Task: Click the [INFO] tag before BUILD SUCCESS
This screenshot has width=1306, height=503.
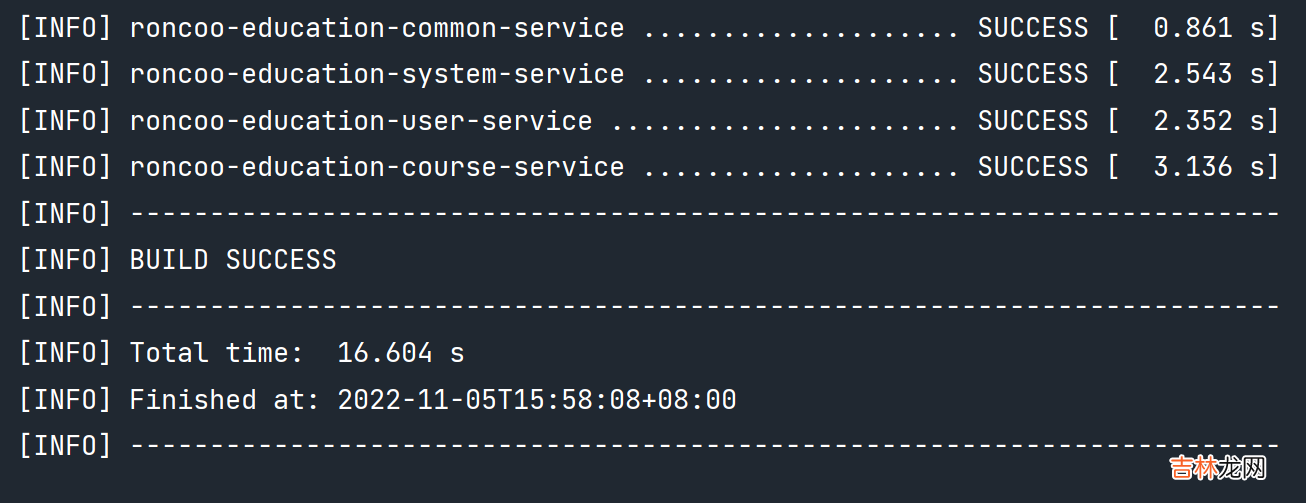Action: click(x=65, y=260)
